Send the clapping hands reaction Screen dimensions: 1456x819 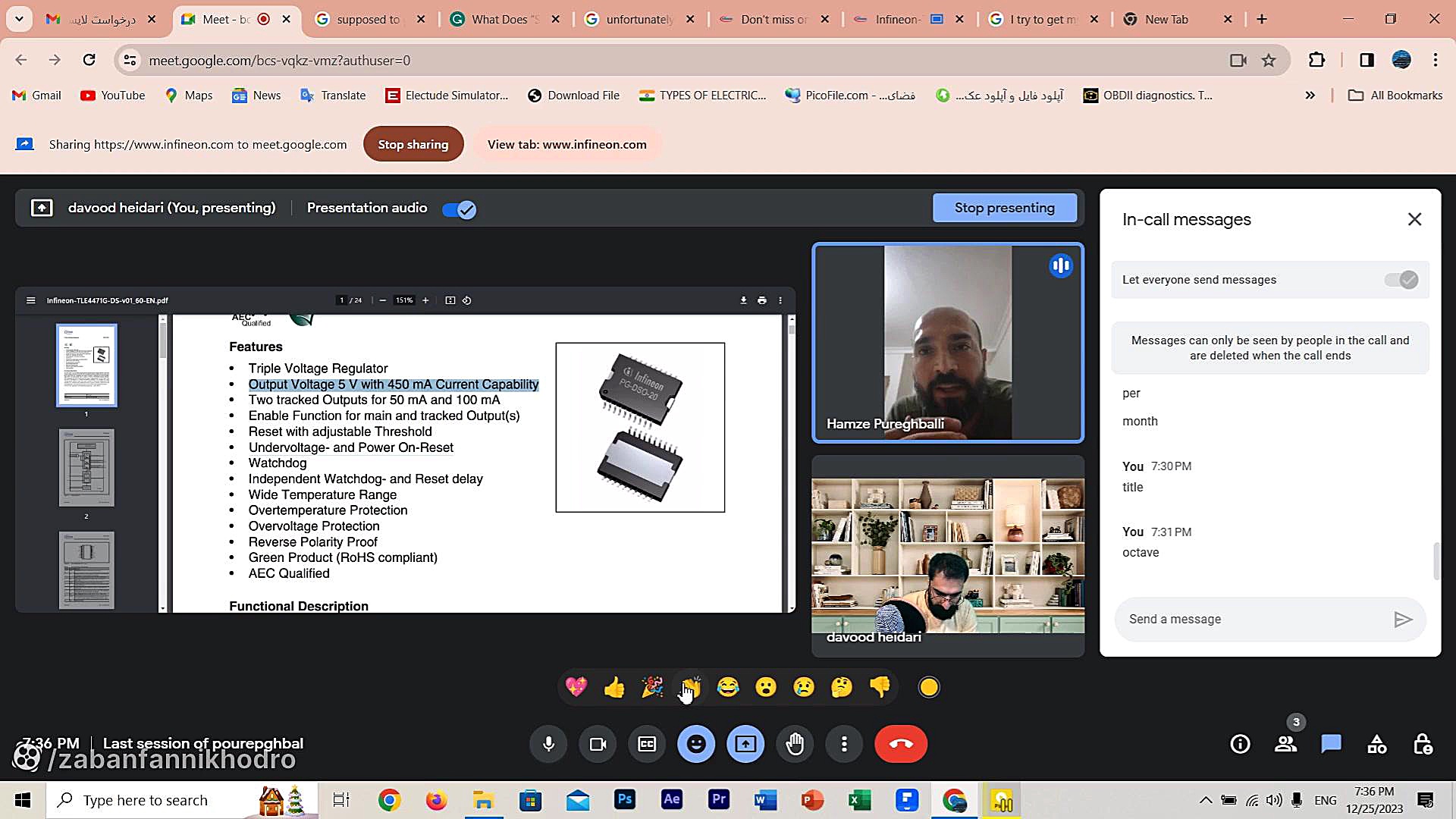tap(690, 687)
